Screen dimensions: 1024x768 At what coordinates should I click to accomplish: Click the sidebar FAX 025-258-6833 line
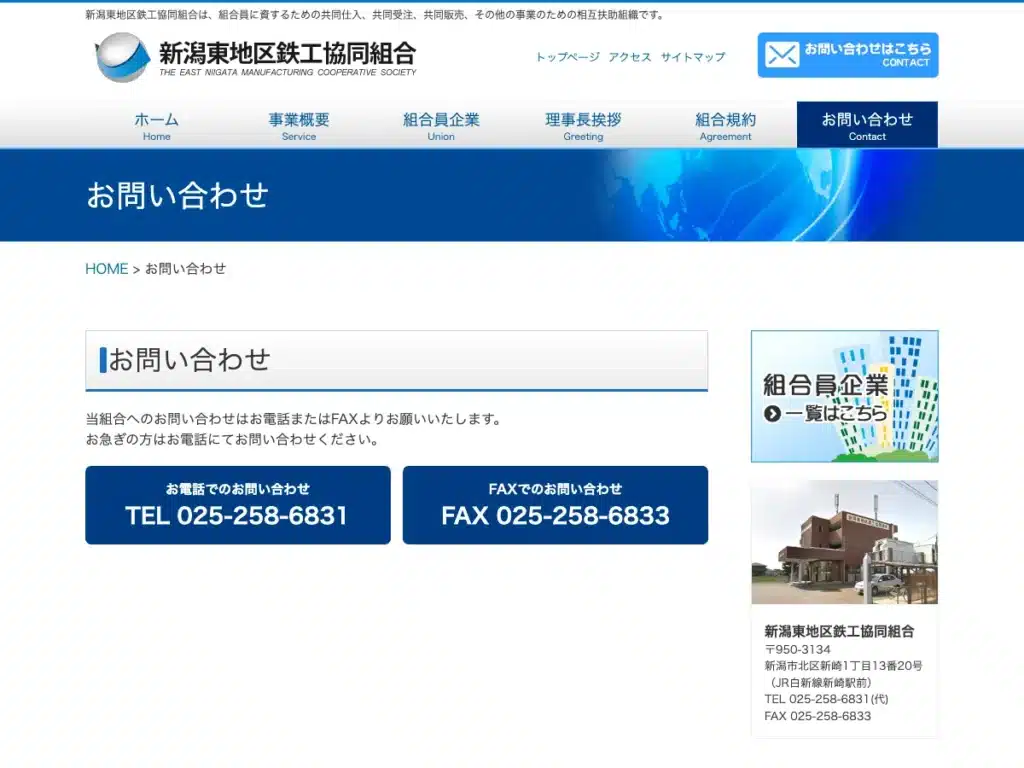(818, 716)
